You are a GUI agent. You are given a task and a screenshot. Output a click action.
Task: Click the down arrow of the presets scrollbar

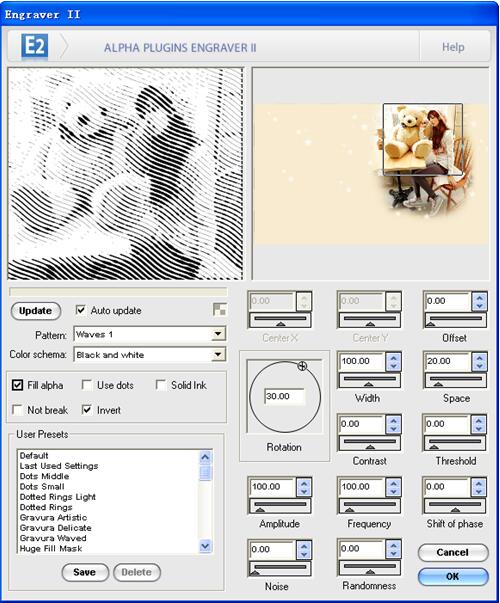pos(205,546)
